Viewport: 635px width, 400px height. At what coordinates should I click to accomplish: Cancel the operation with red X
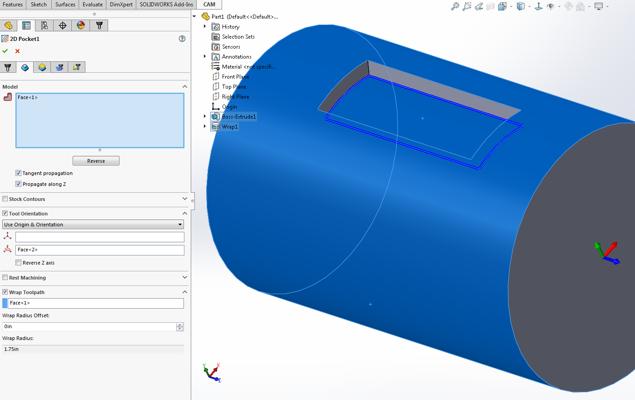(x=17, y=51)
